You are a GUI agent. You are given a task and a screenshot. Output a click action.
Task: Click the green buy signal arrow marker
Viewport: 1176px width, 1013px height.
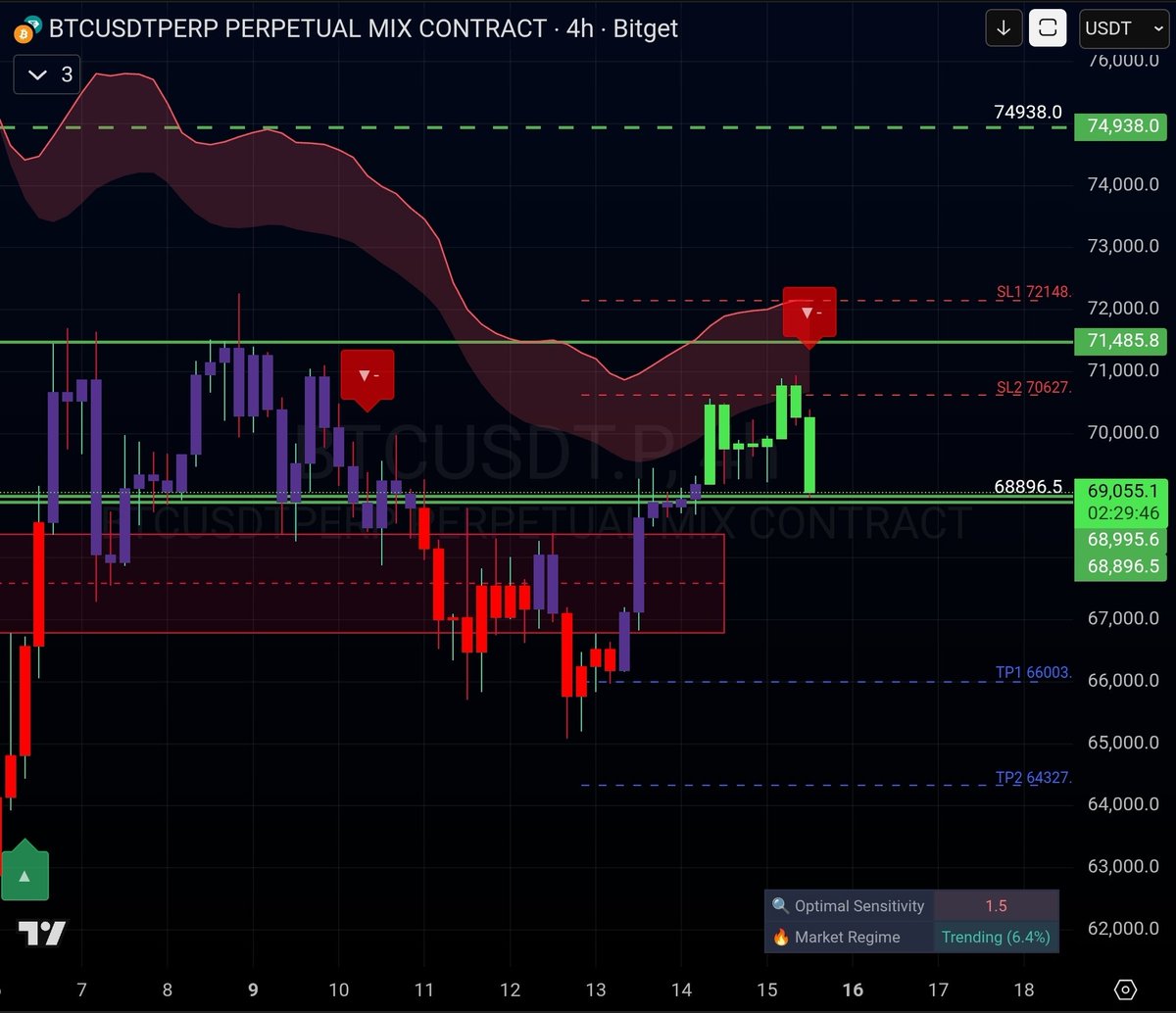click(x=24, y=871)
